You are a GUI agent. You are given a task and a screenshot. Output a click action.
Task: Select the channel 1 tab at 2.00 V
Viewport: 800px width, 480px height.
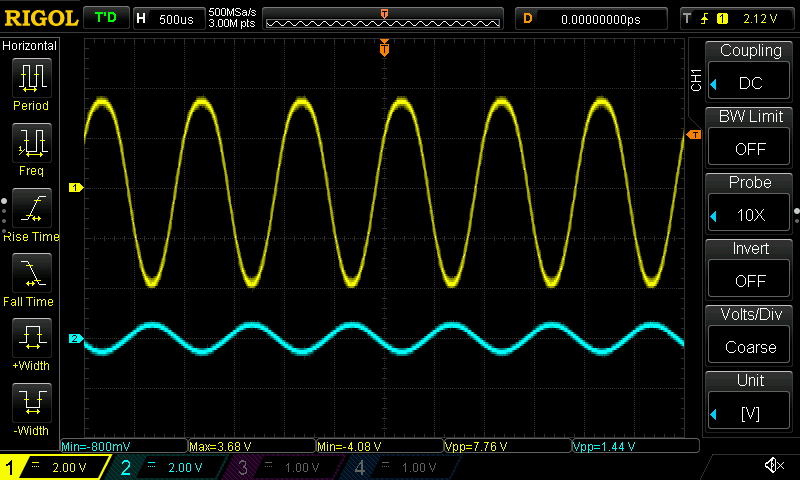pyautogui.click(x=54, y=467)
